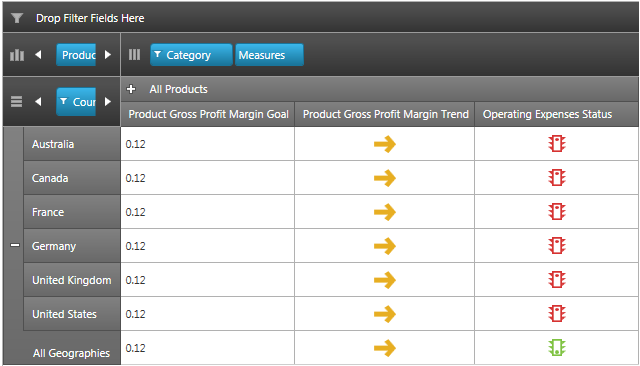Click Australia's margin trend arrow
Image resolution: width=640 pixels, height=366 pixels.
coord(384,144)
